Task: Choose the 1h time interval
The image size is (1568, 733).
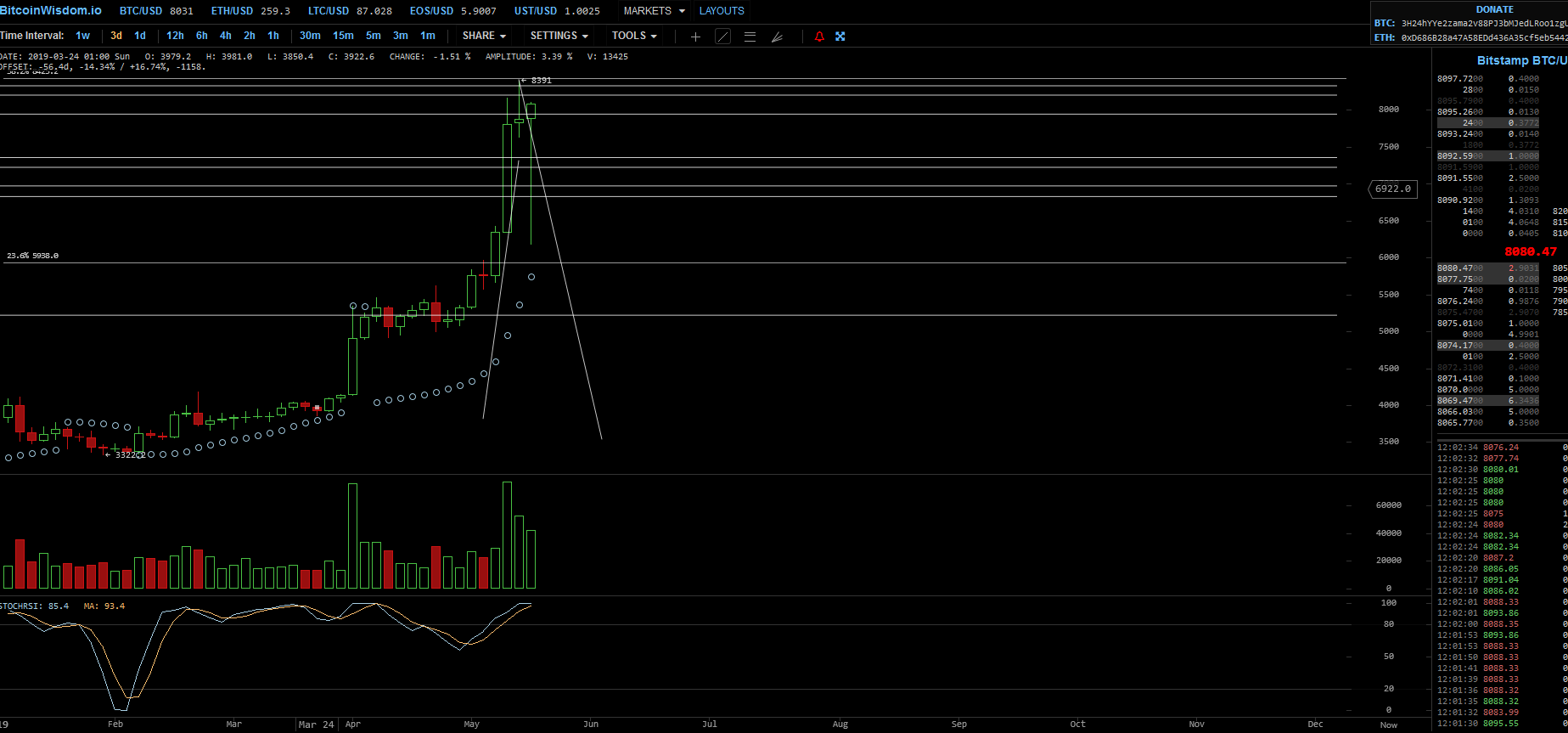Action: pyautogui.click(x=273, y=36)
